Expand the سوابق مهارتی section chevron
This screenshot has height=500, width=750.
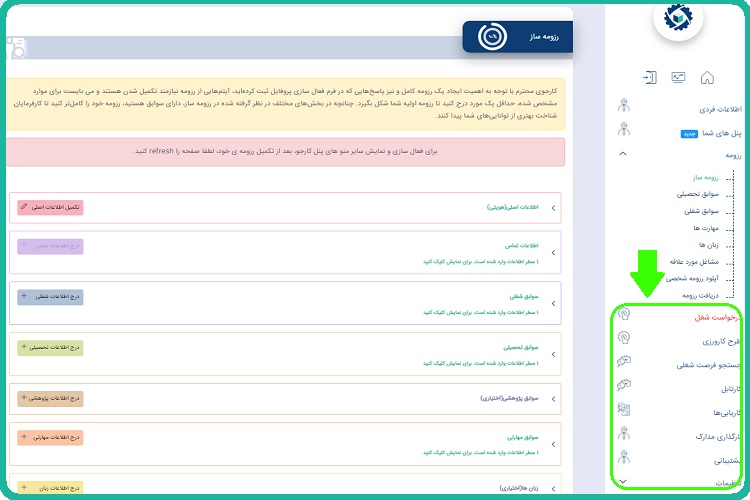tap(553, 444)
